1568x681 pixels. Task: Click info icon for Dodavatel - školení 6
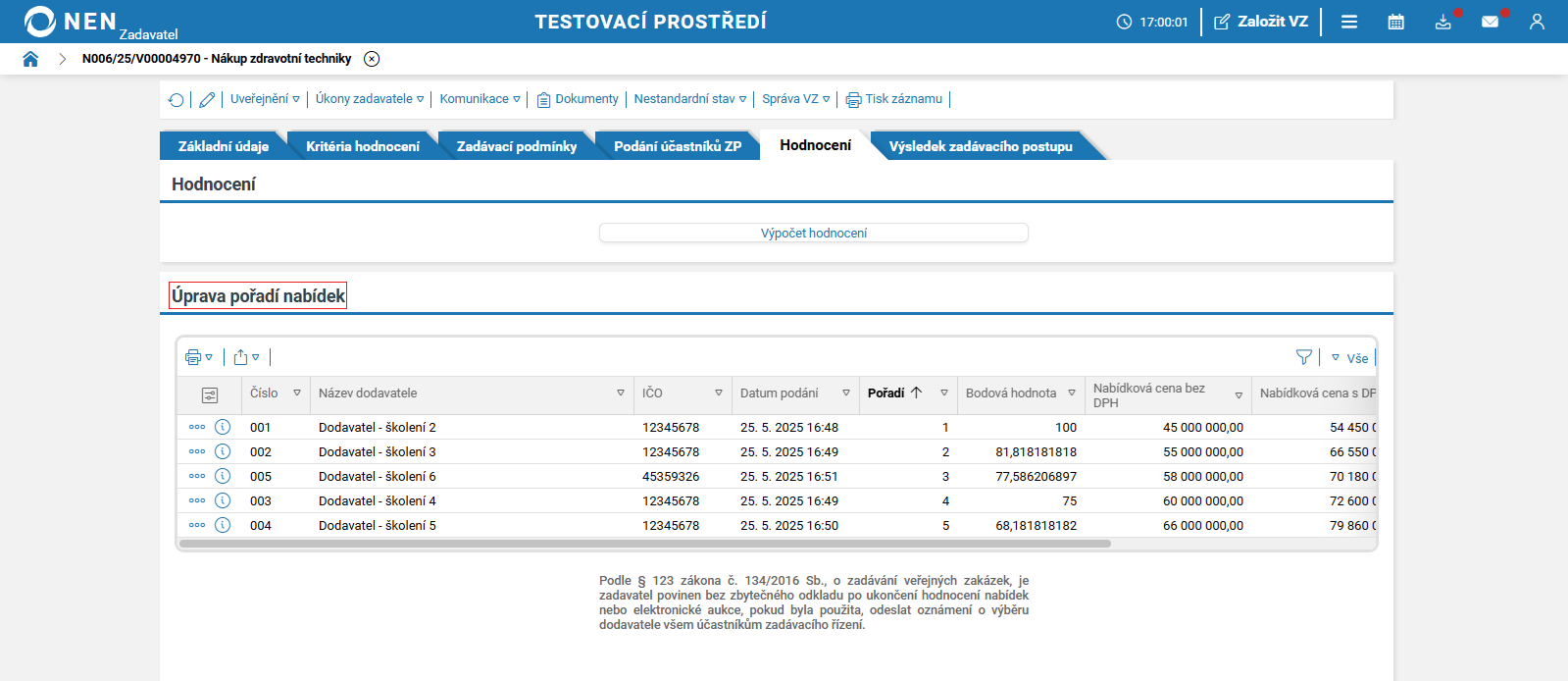coord(223,476)
